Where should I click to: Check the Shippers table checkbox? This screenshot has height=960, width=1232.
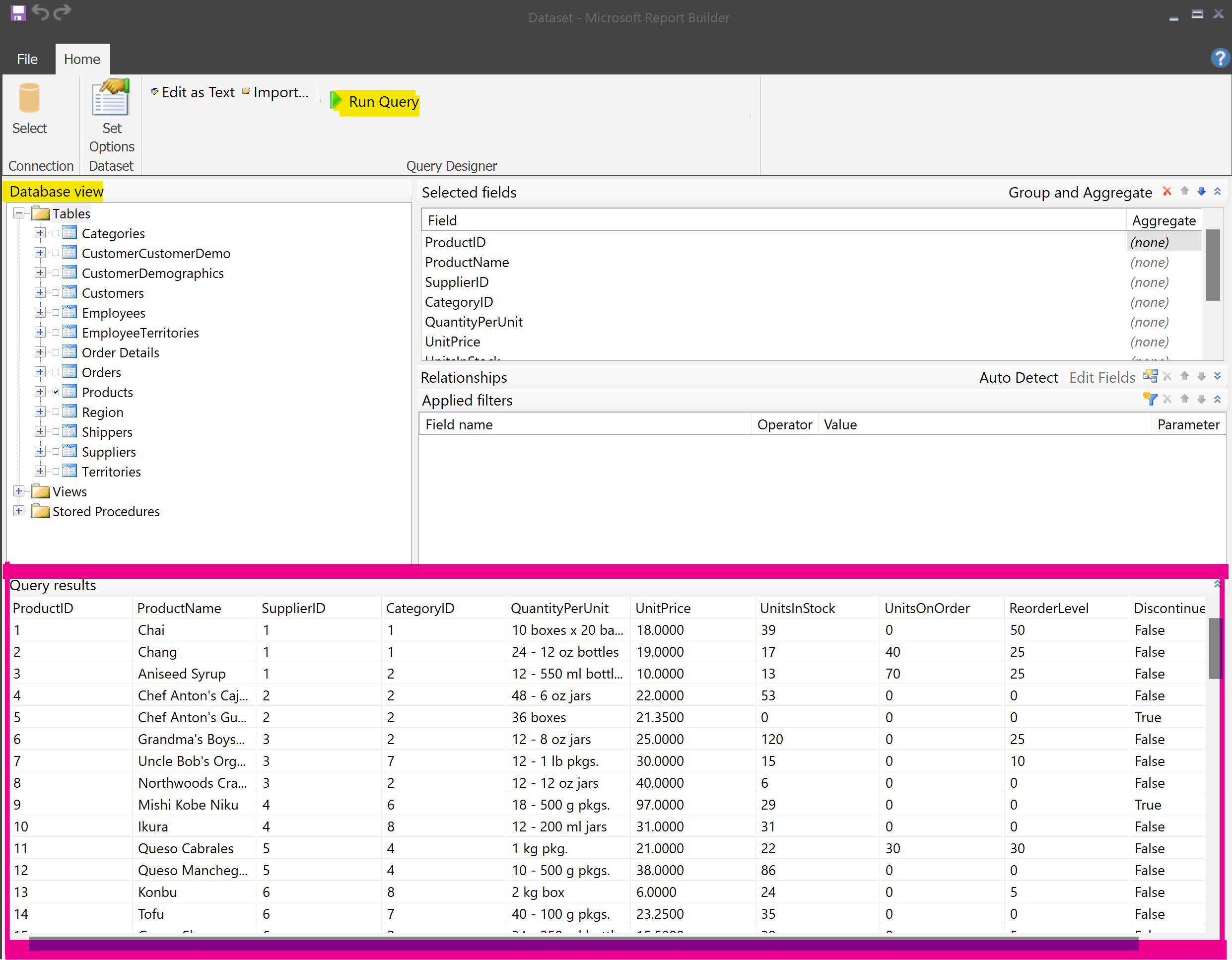[56, 432]
